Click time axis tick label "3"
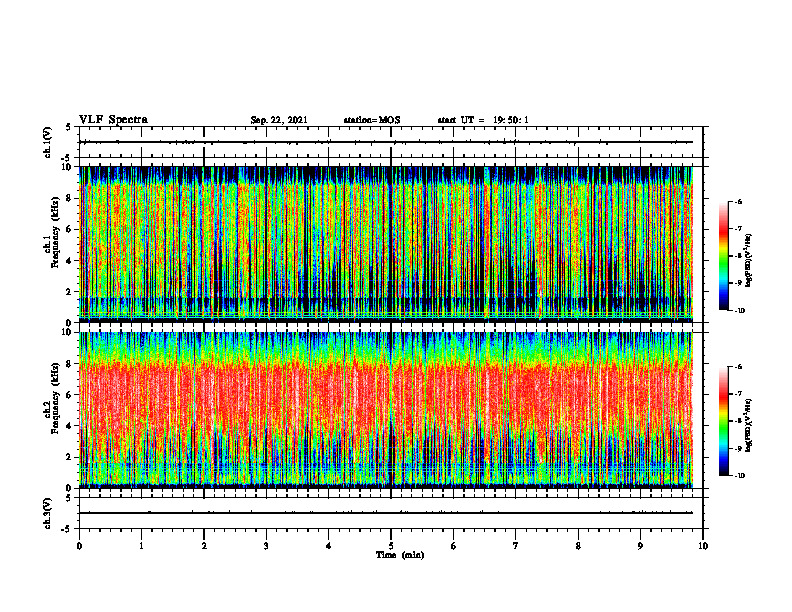This screenshot has height=612, width=792. (266, 545)
